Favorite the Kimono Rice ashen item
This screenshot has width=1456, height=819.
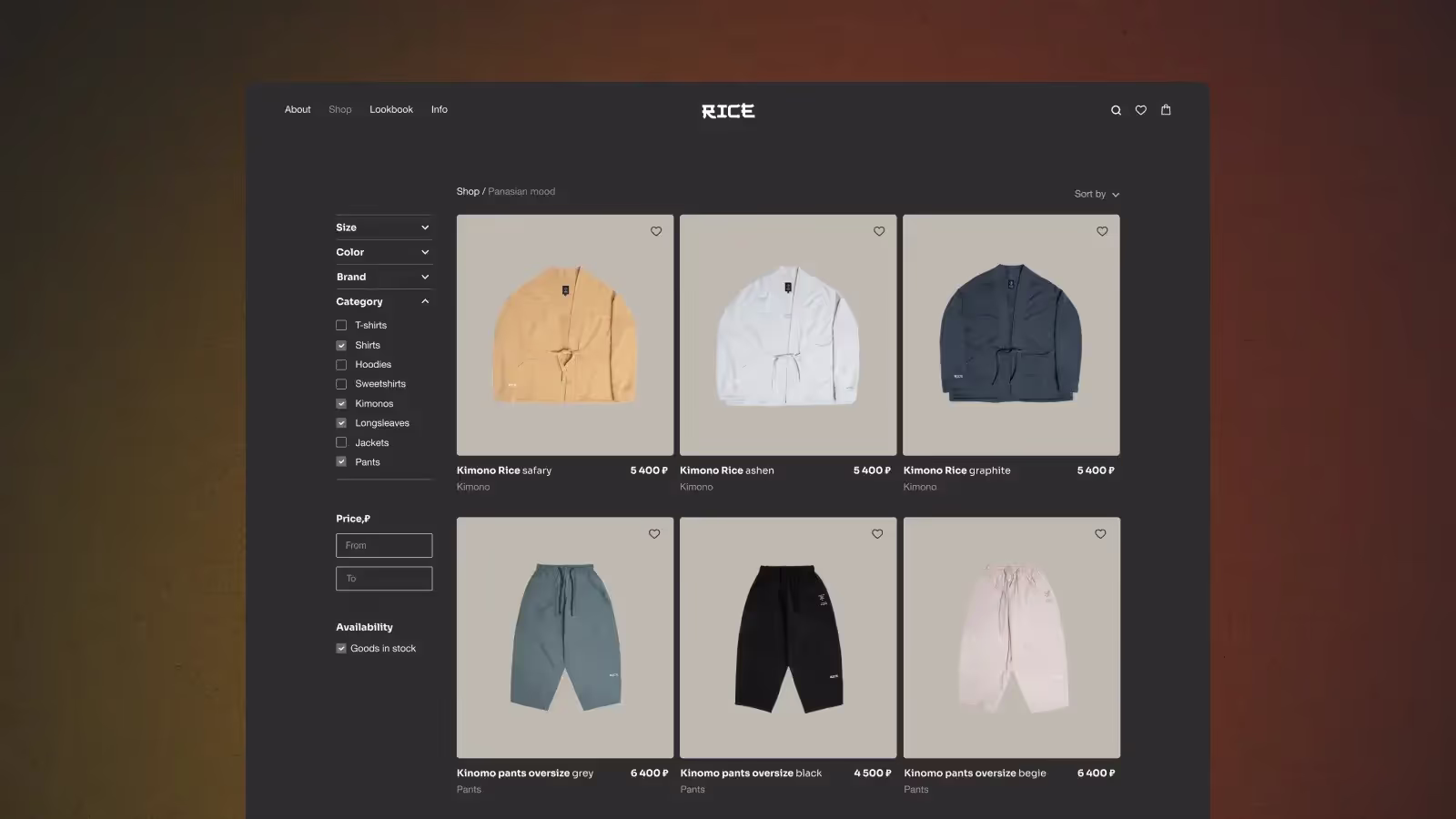click(879, 231)
